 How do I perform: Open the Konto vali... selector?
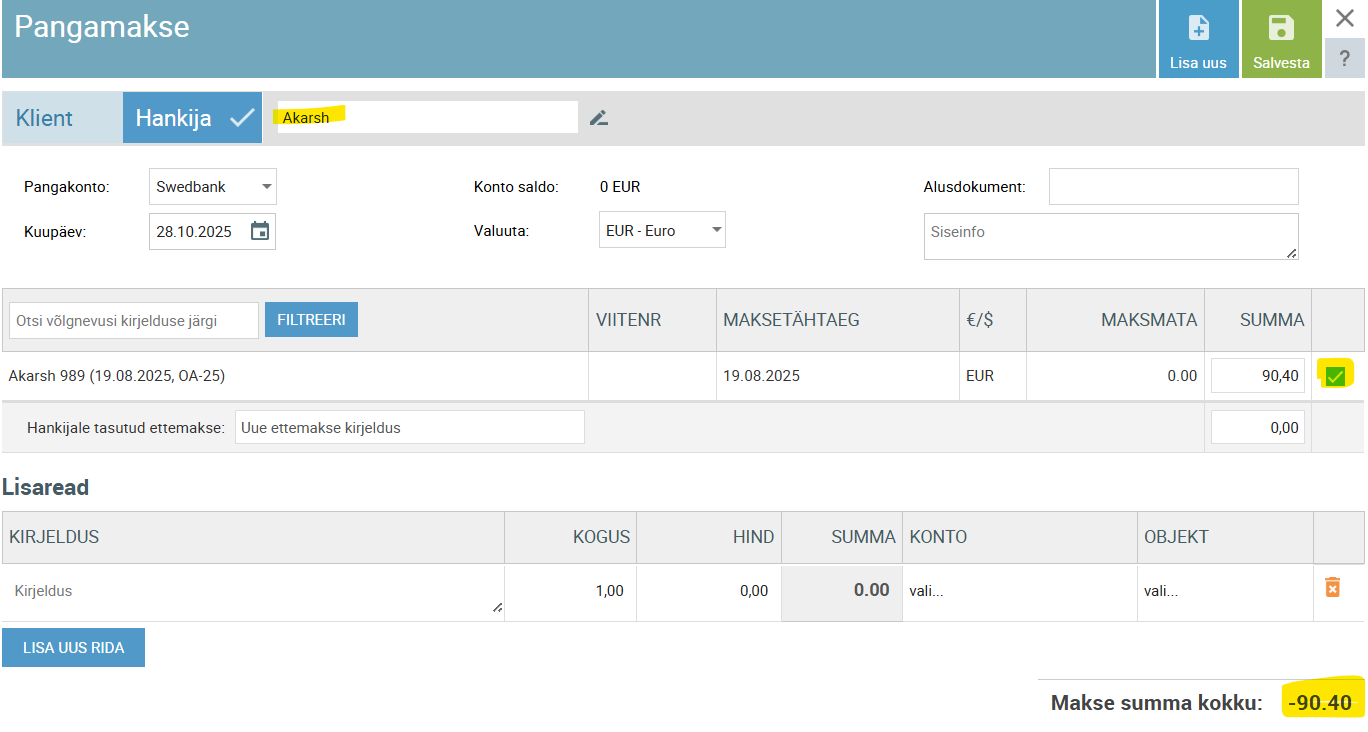click(x=1018, y=591)
